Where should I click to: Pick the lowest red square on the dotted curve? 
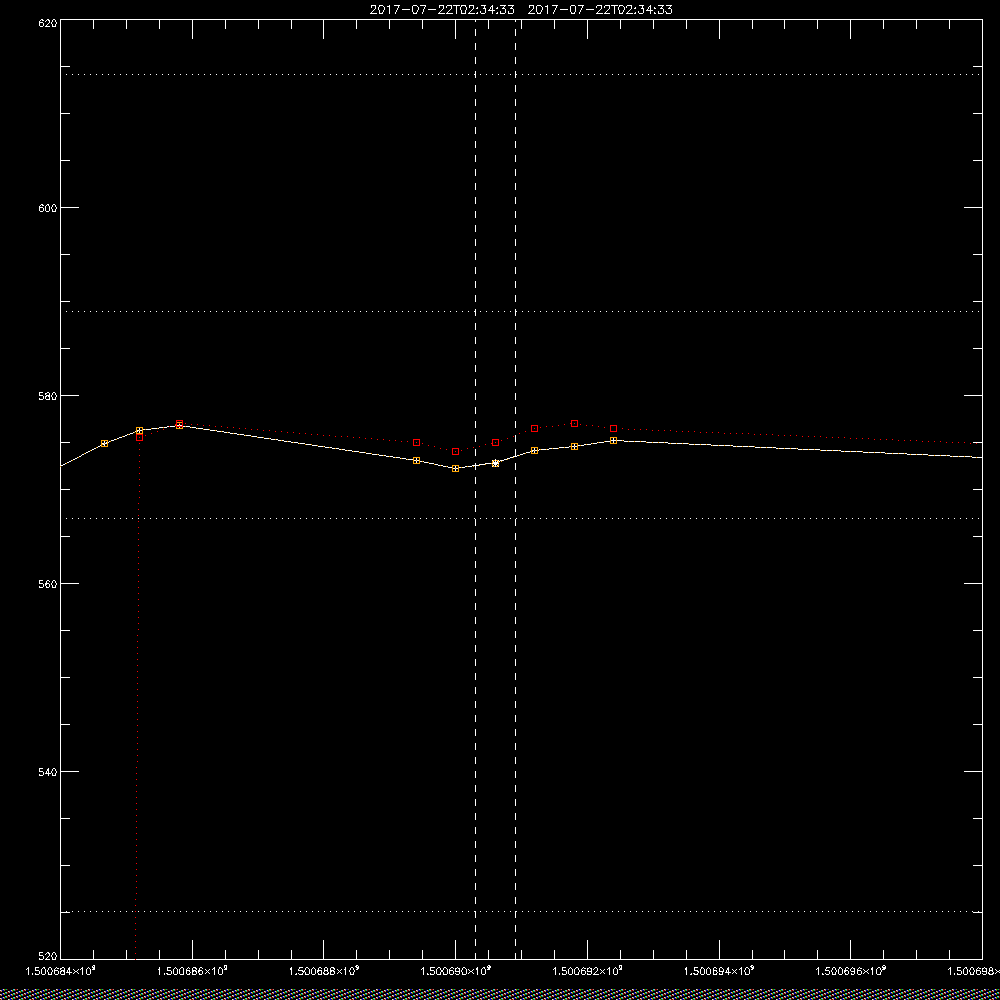point(455,452)
